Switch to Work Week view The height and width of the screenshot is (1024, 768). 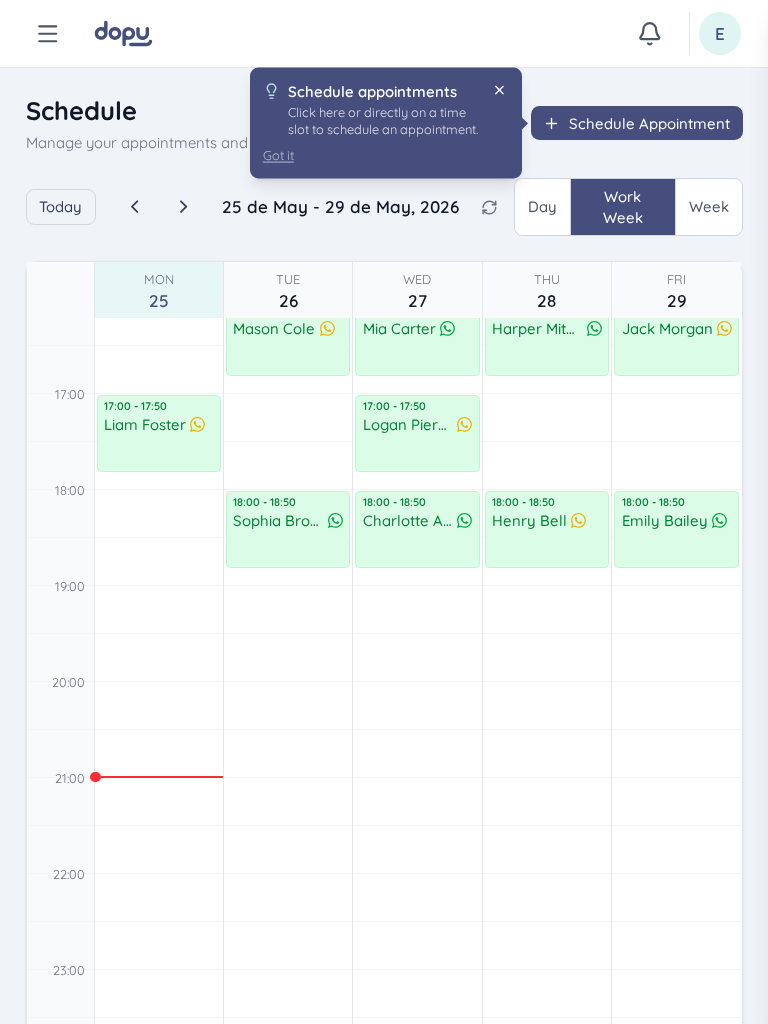point(623,207)
